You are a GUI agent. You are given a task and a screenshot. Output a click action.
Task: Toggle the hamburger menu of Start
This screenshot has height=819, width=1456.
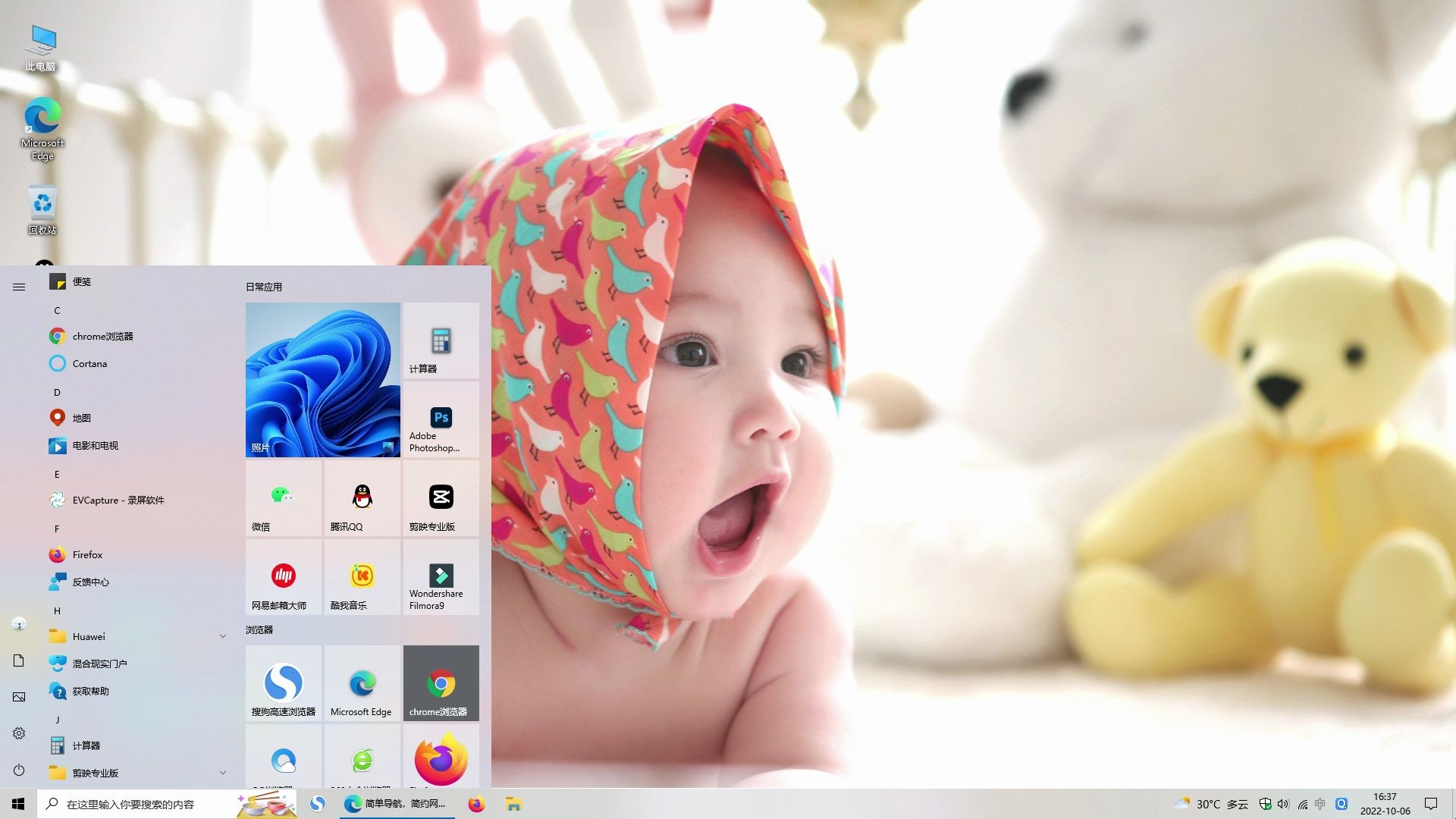(x=19, y=287)
